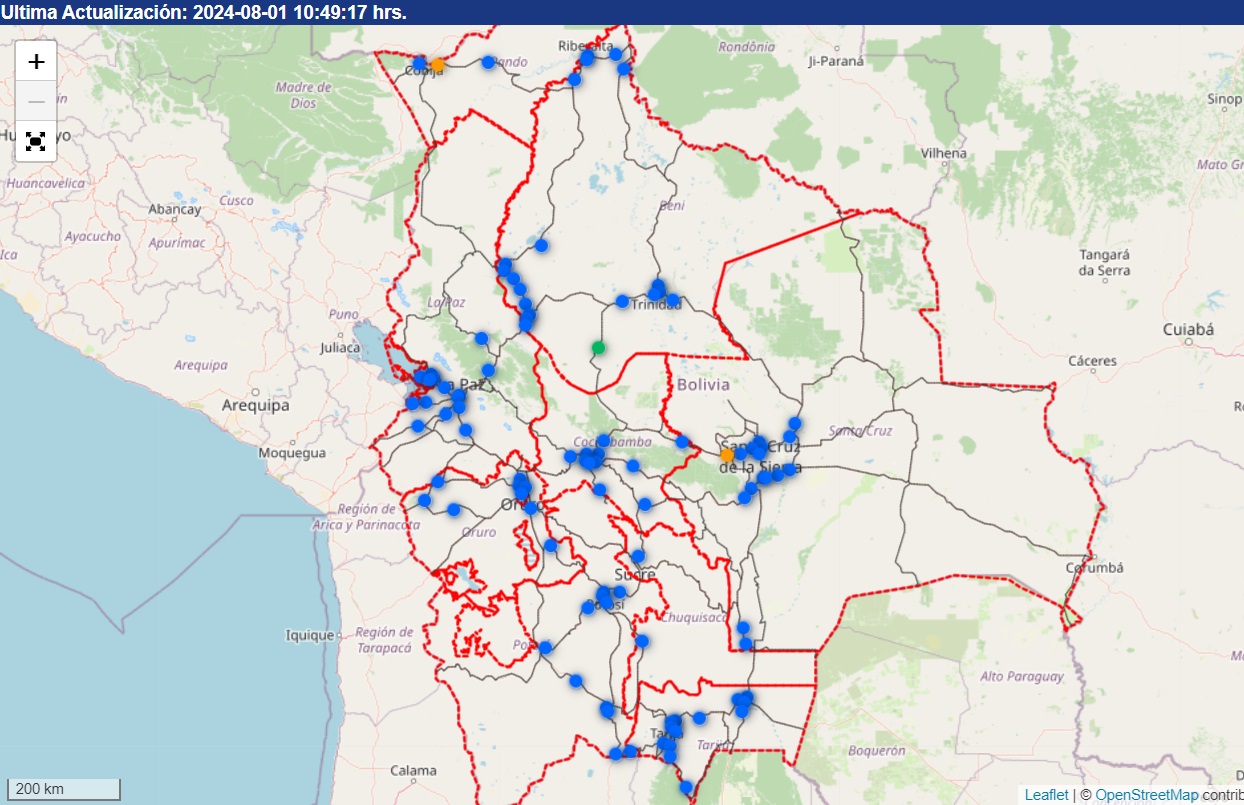
Task: Select the orange marker at Cobija
Action: tap(437, 64)
